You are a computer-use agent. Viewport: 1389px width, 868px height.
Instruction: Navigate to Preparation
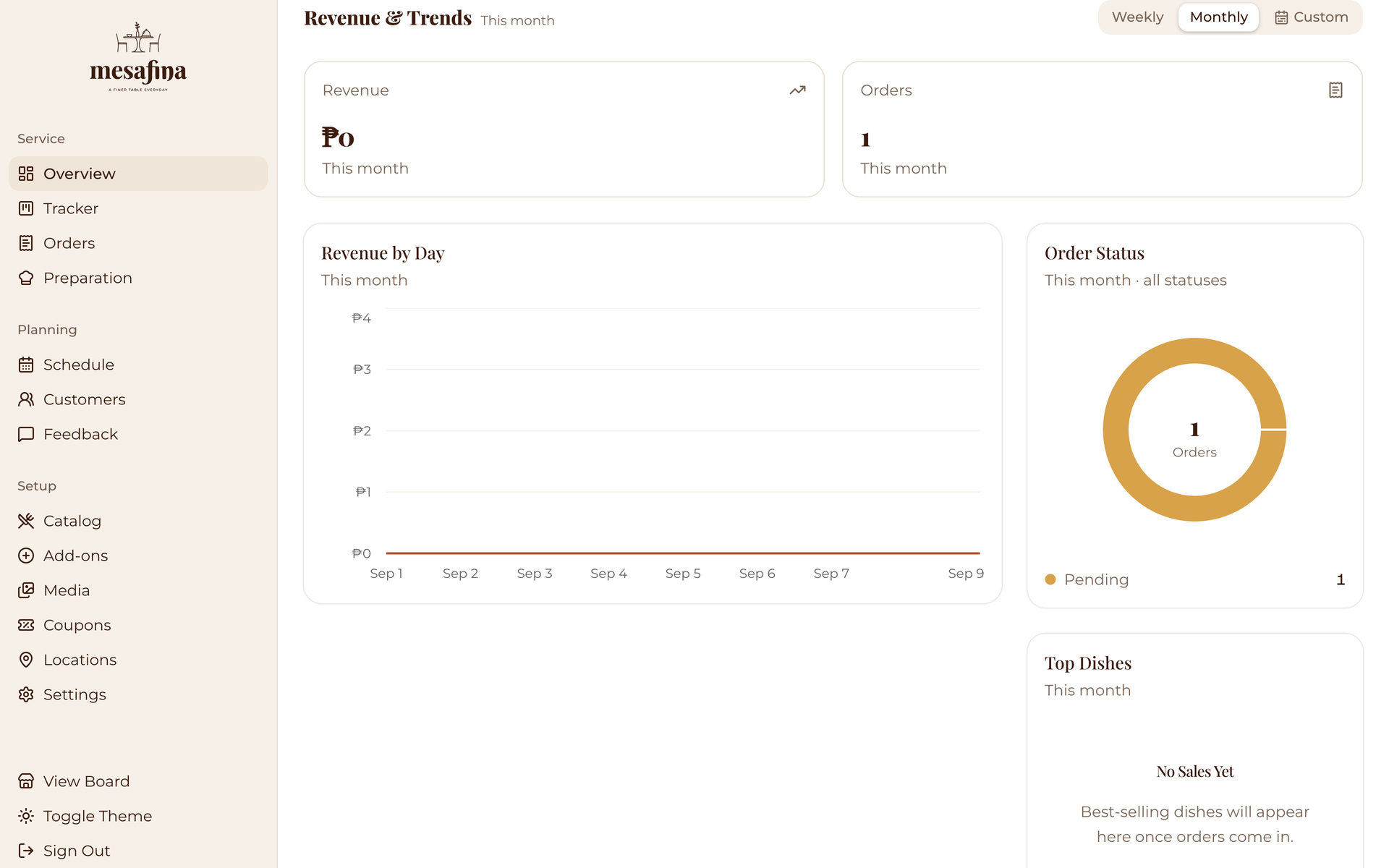tap(138, 278)
